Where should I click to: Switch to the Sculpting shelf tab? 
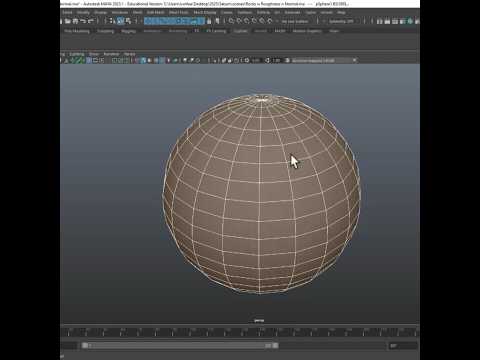[x=106, y=31]
